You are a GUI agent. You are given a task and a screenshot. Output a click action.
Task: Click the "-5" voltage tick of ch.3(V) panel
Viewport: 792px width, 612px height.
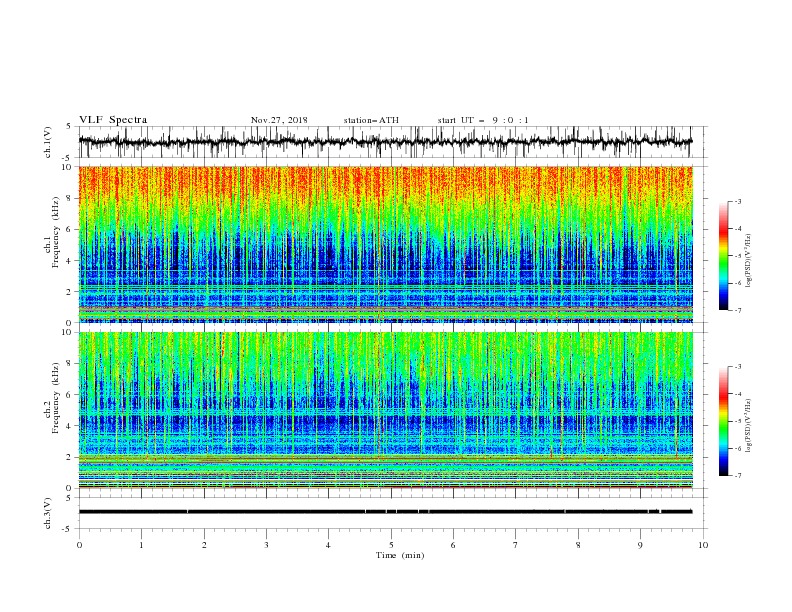click(68, 529)
